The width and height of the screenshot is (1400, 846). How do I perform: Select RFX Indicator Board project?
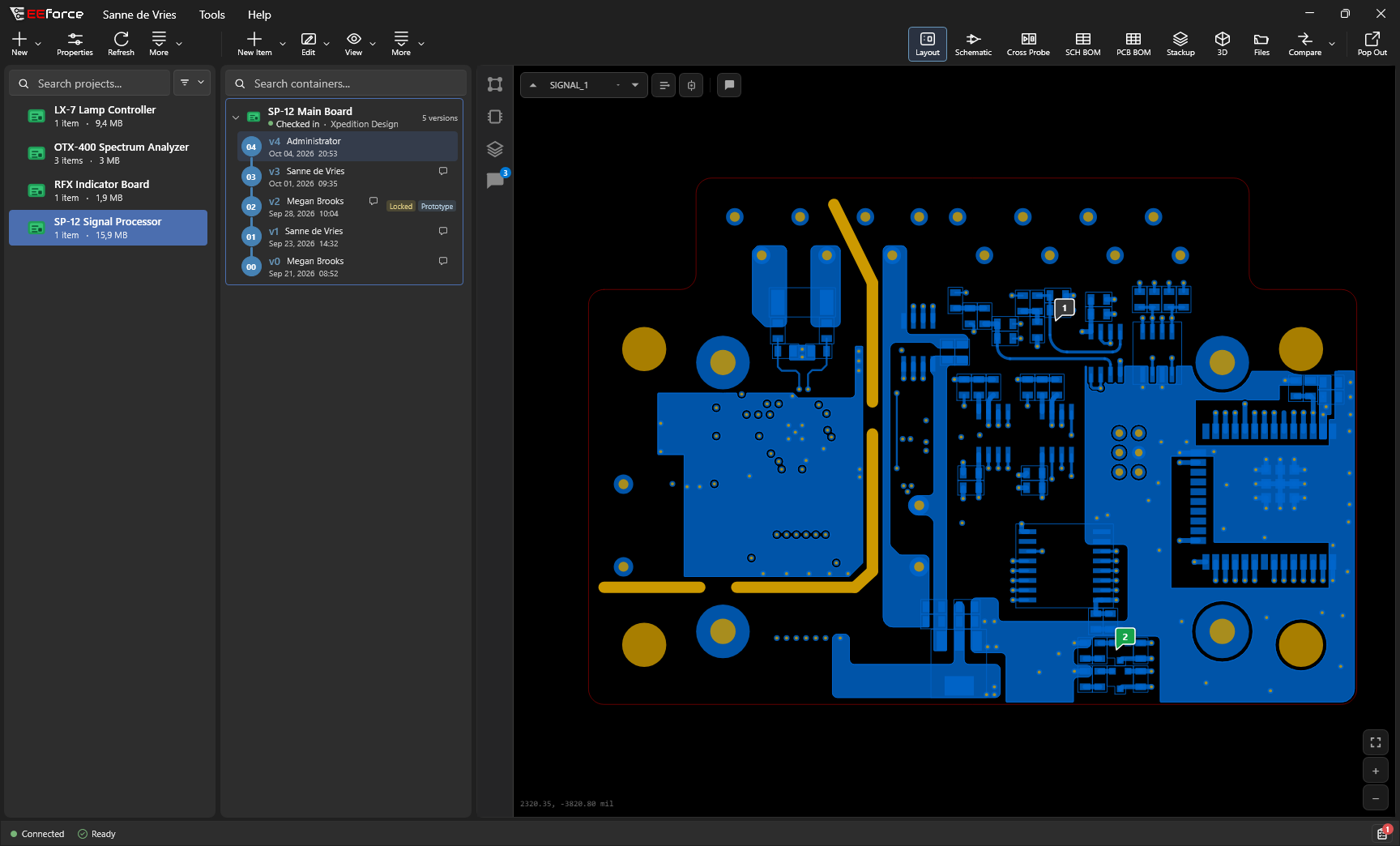click(x=108, y=190)
